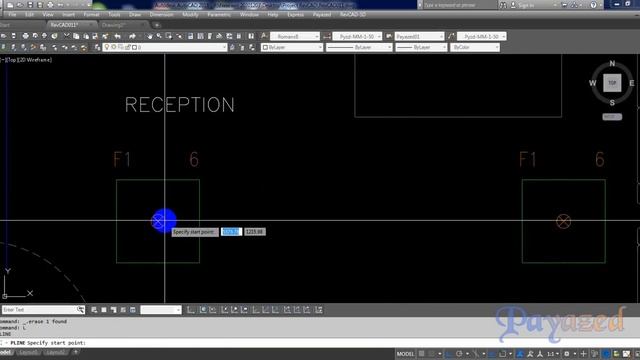The width and height of the screenshot is (640, 360).
Task: Click the Zoom window icon
Action: coord(169,36)
